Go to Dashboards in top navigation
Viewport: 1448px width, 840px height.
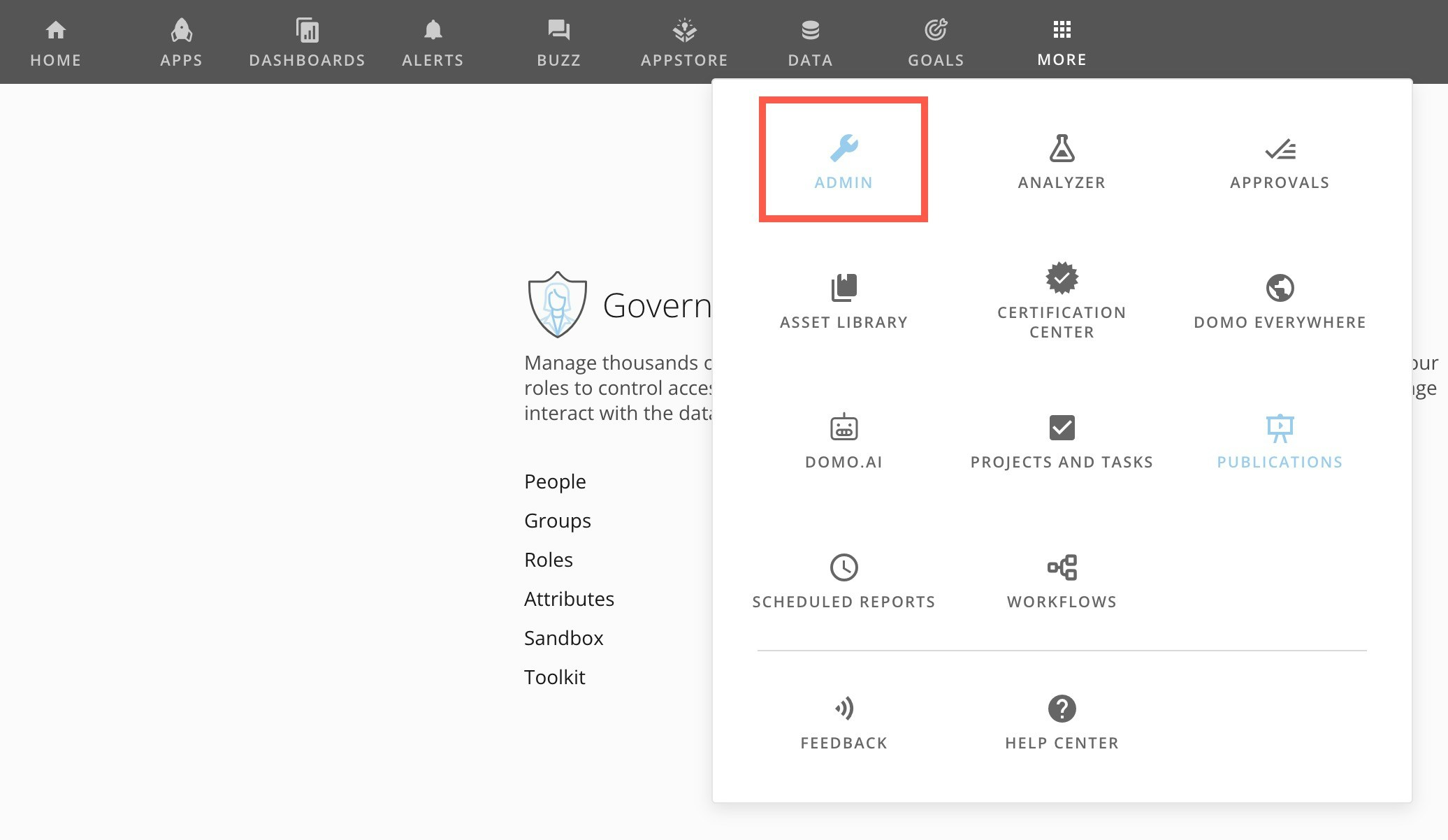[307, 42]
